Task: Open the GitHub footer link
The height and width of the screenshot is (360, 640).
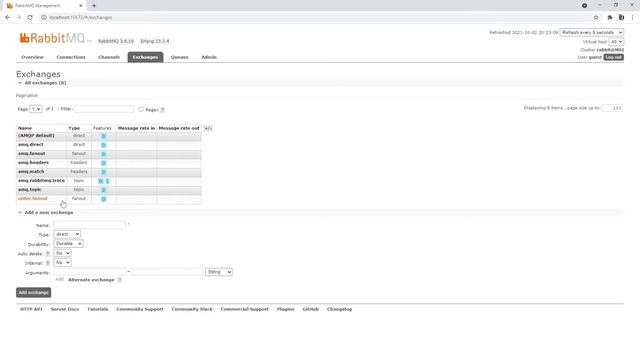Action: point(311,309)
